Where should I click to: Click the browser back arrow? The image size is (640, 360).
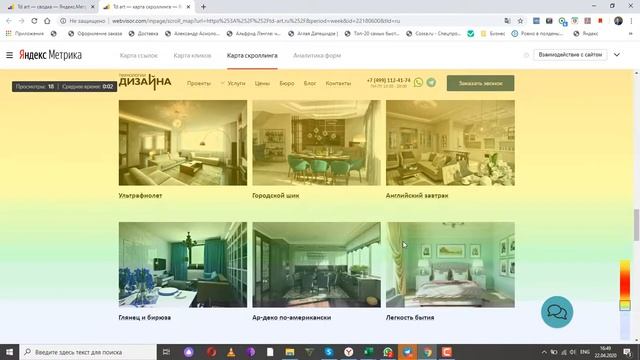(x=9, y=21)
